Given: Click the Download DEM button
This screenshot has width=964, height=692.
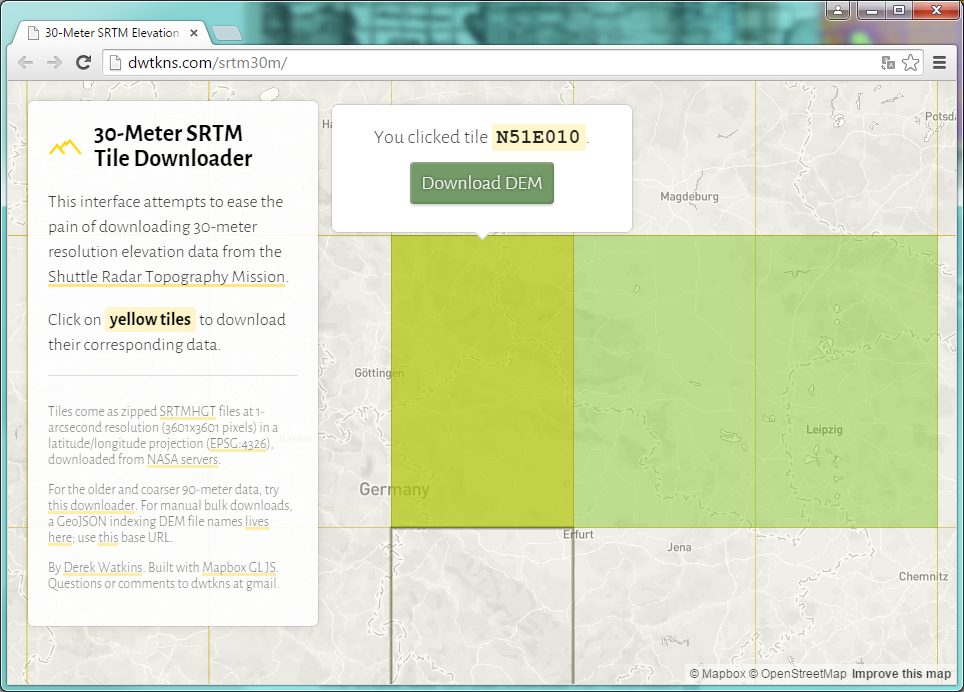Looking at the screenshot, I should click(481, 183).
